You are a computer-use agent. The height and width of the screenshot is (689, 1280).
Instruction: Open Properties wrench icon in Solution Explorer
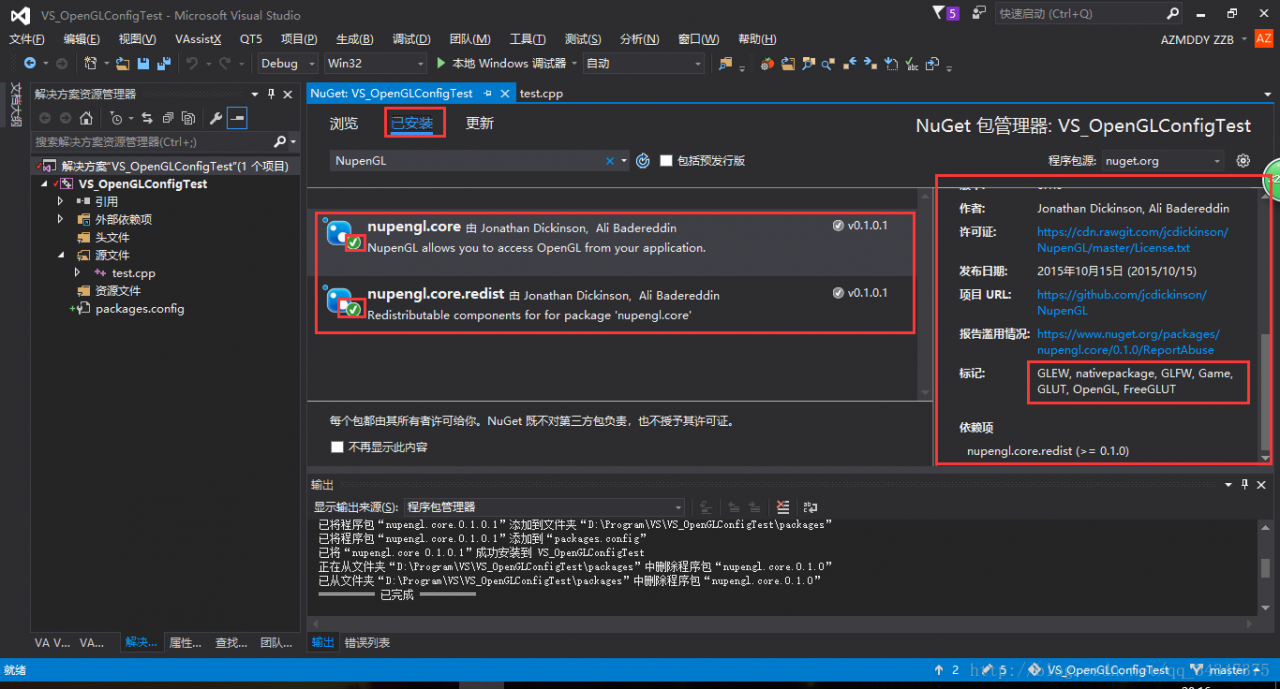215,118
